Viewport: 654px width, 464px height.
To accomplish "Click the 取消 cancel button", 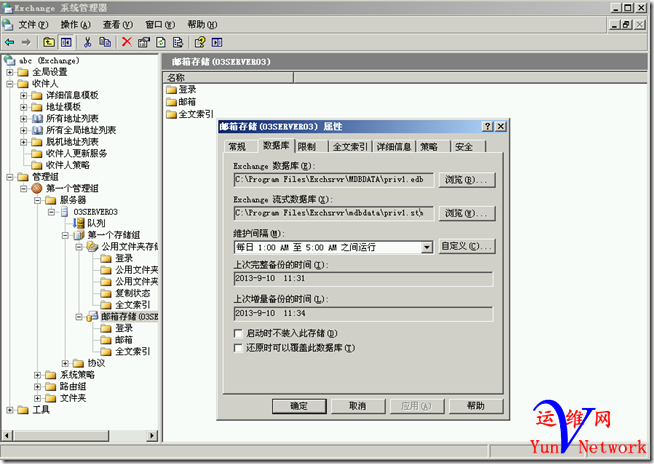I will pyautogui.click(x=358, y=406).
